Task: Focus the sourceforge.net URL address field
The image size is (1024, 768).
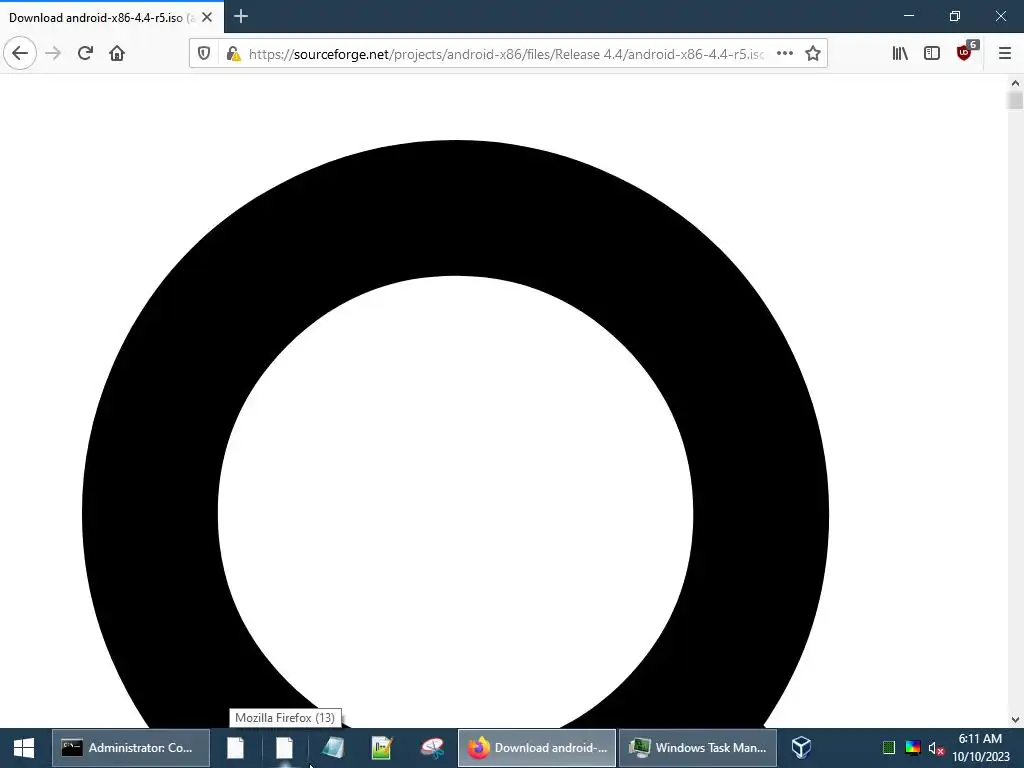Action: coord(506,54)
